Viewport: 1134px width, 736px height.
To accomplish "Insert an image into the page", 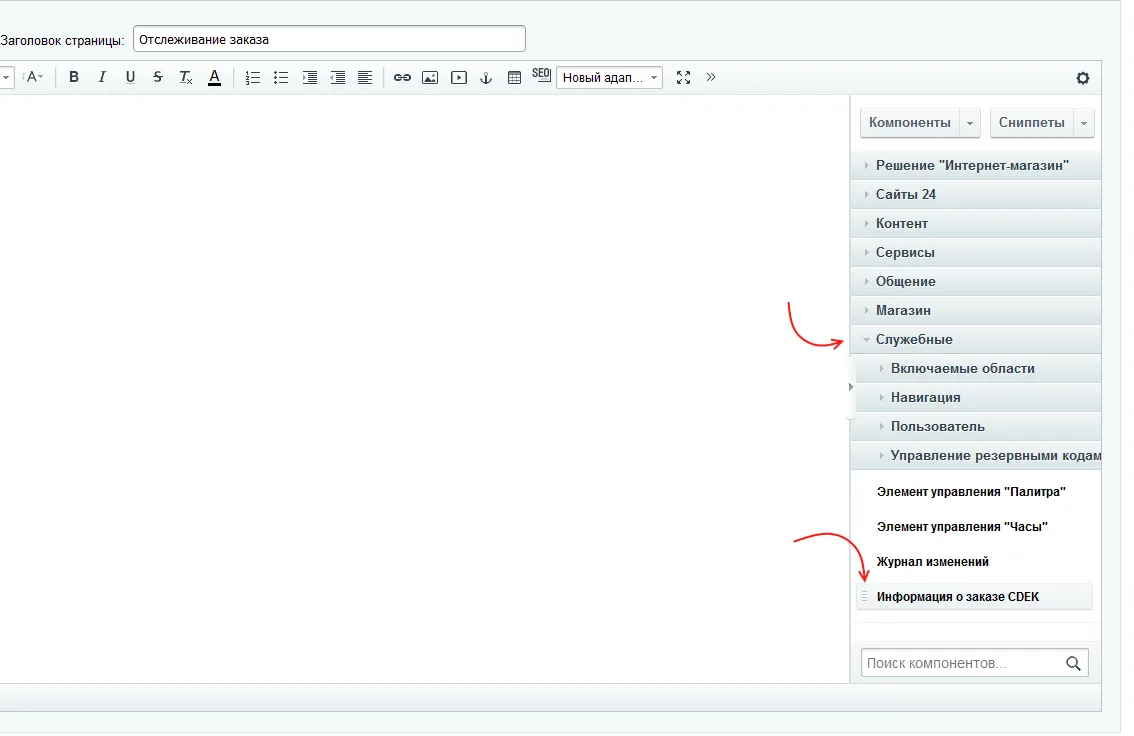I will pyautogui.click(x=430, y=77).
